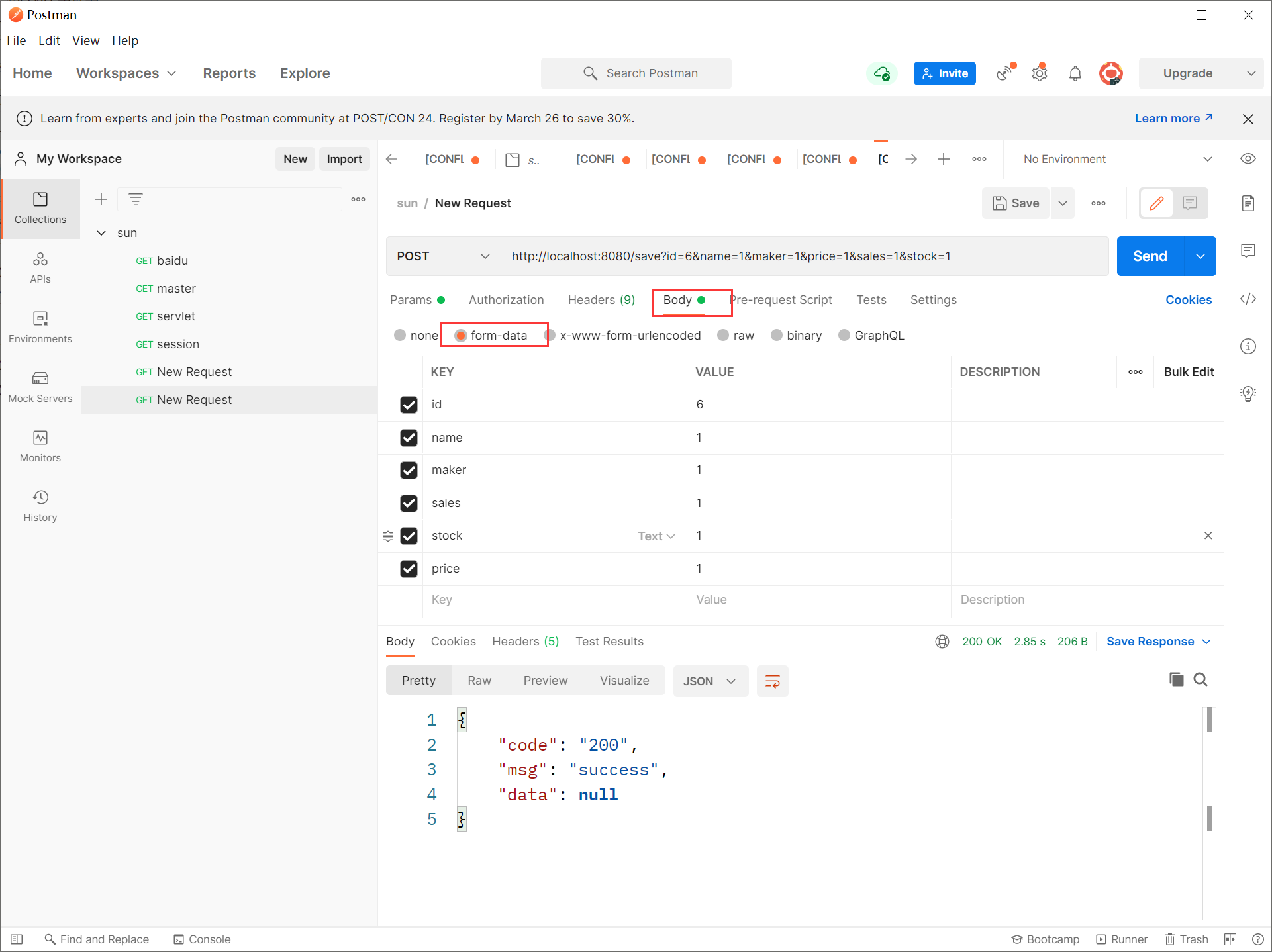Open the Bulk Edit mode
This screenshot has height=952, width=1272.
pyautogui.click(x=1188, y=371)
